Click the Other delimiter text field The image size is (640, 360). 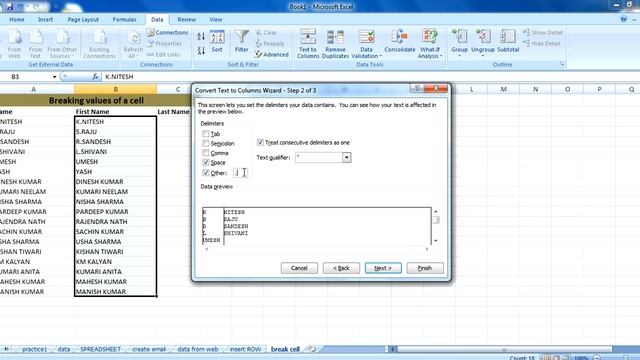[240, 173]
